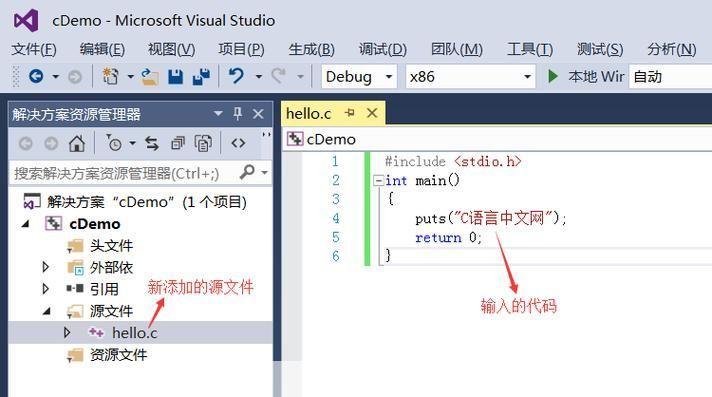
Task: Open the navigate backward history dropdown
Action: tap(55, 76)
